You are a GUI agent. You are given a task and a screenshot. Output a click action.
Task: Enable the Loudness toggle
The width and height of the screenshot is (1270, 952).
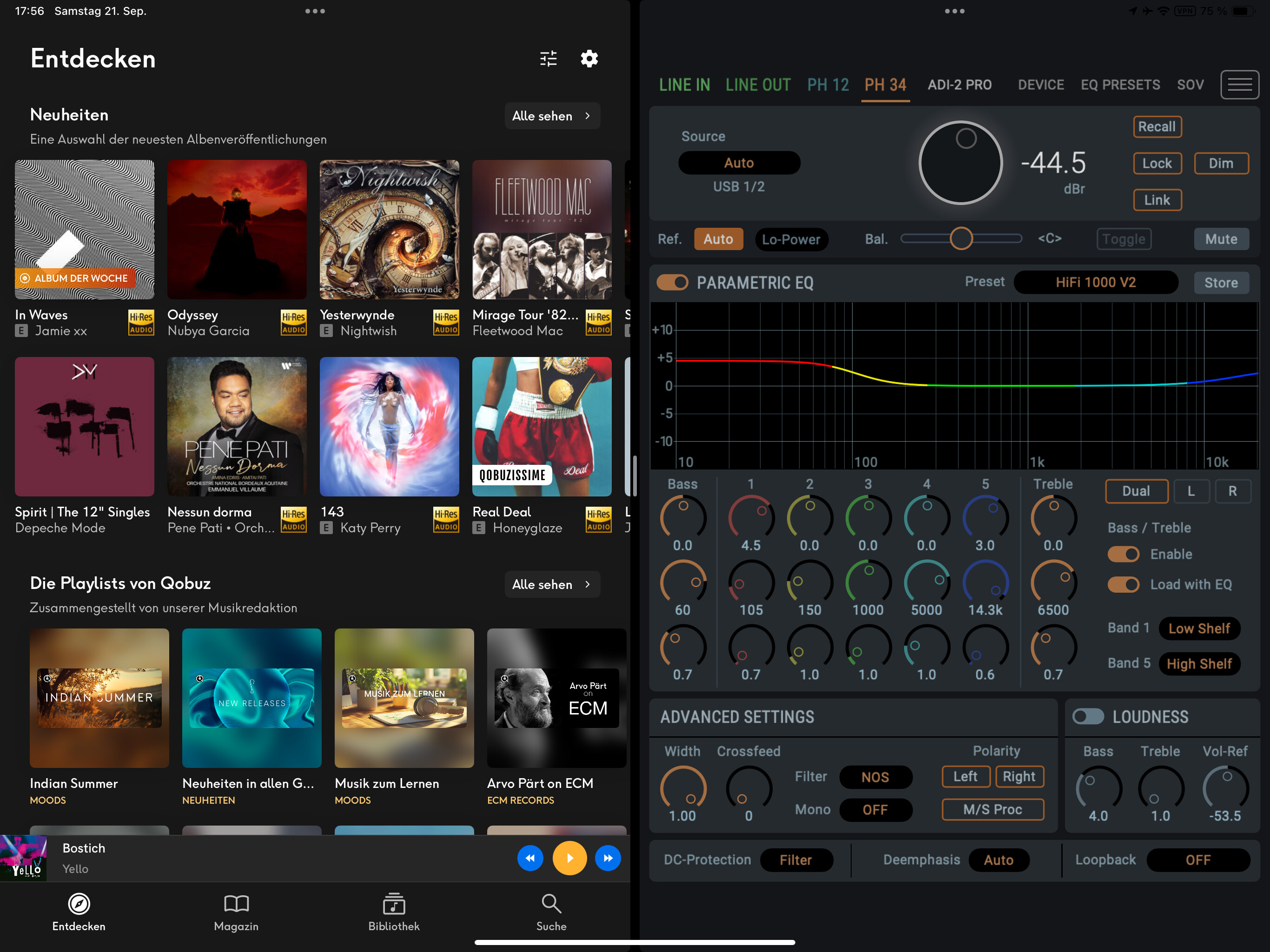(x=1088, y=717)
